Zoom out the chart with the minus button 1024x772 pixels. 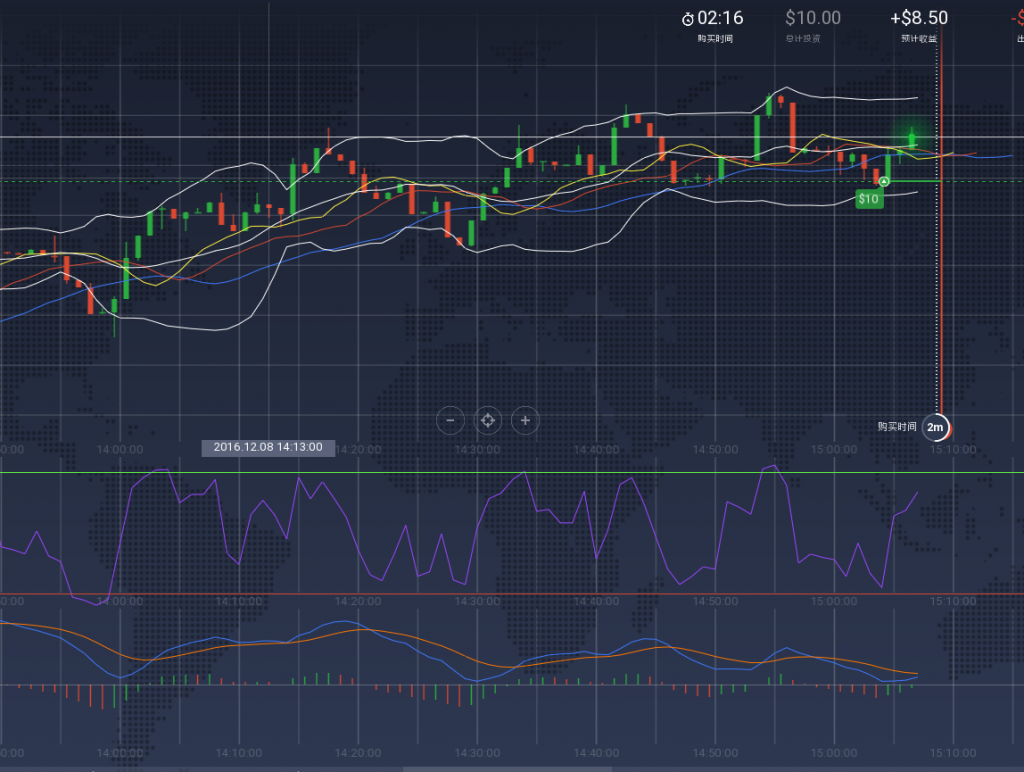(x=450, y=421)
